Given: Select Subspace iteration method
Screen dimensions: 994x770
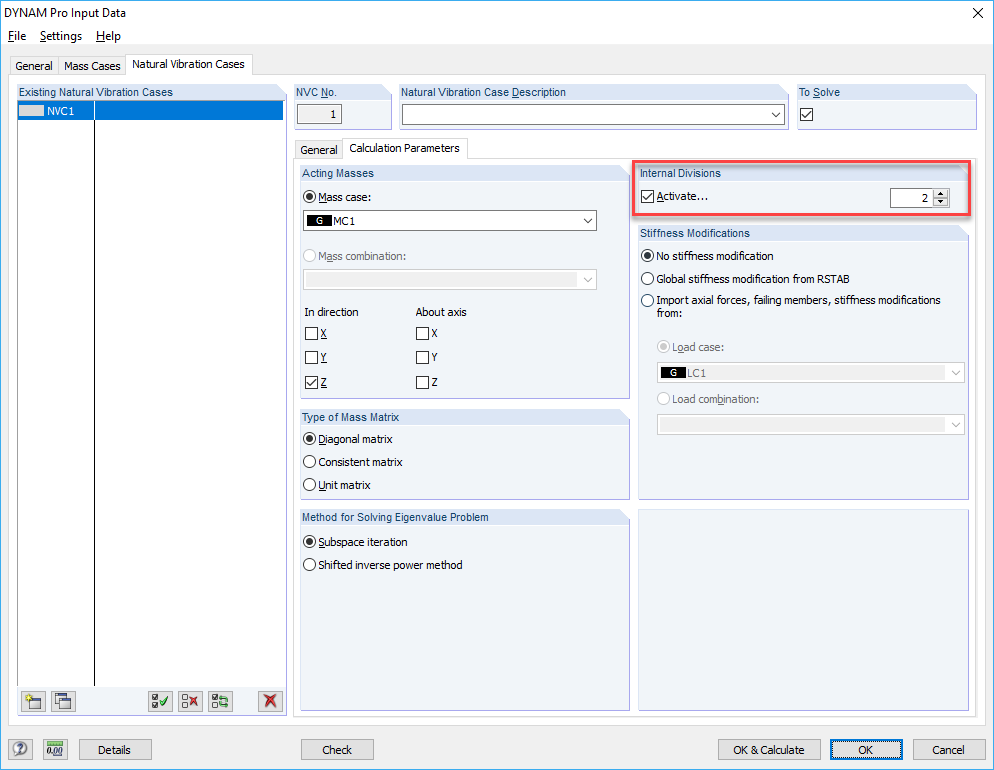Looking at the screenshot, I should click(309, 542).
